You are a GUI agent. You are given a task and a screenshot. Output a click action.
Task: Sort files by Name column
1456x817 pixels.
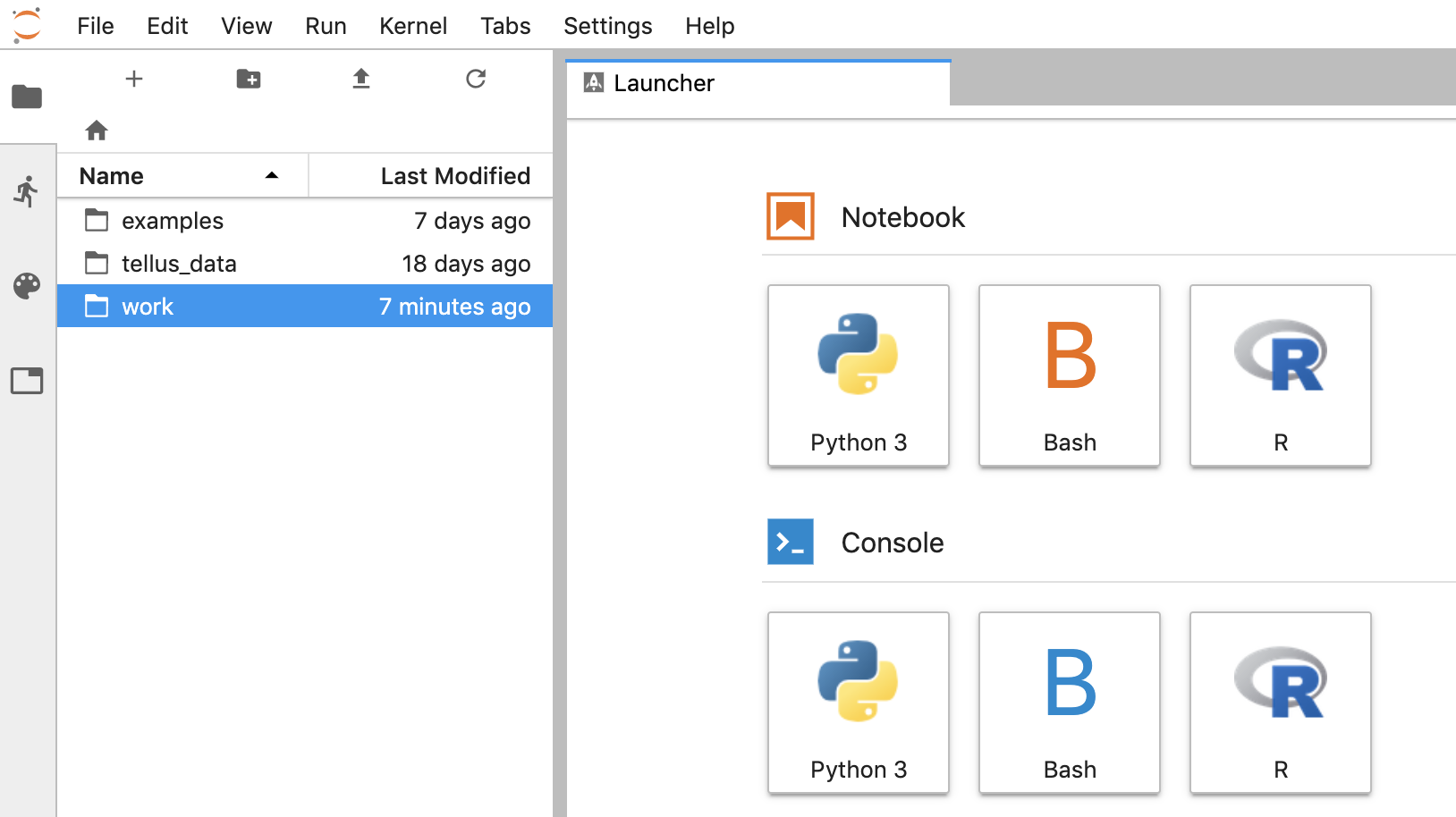pos(183,176)
